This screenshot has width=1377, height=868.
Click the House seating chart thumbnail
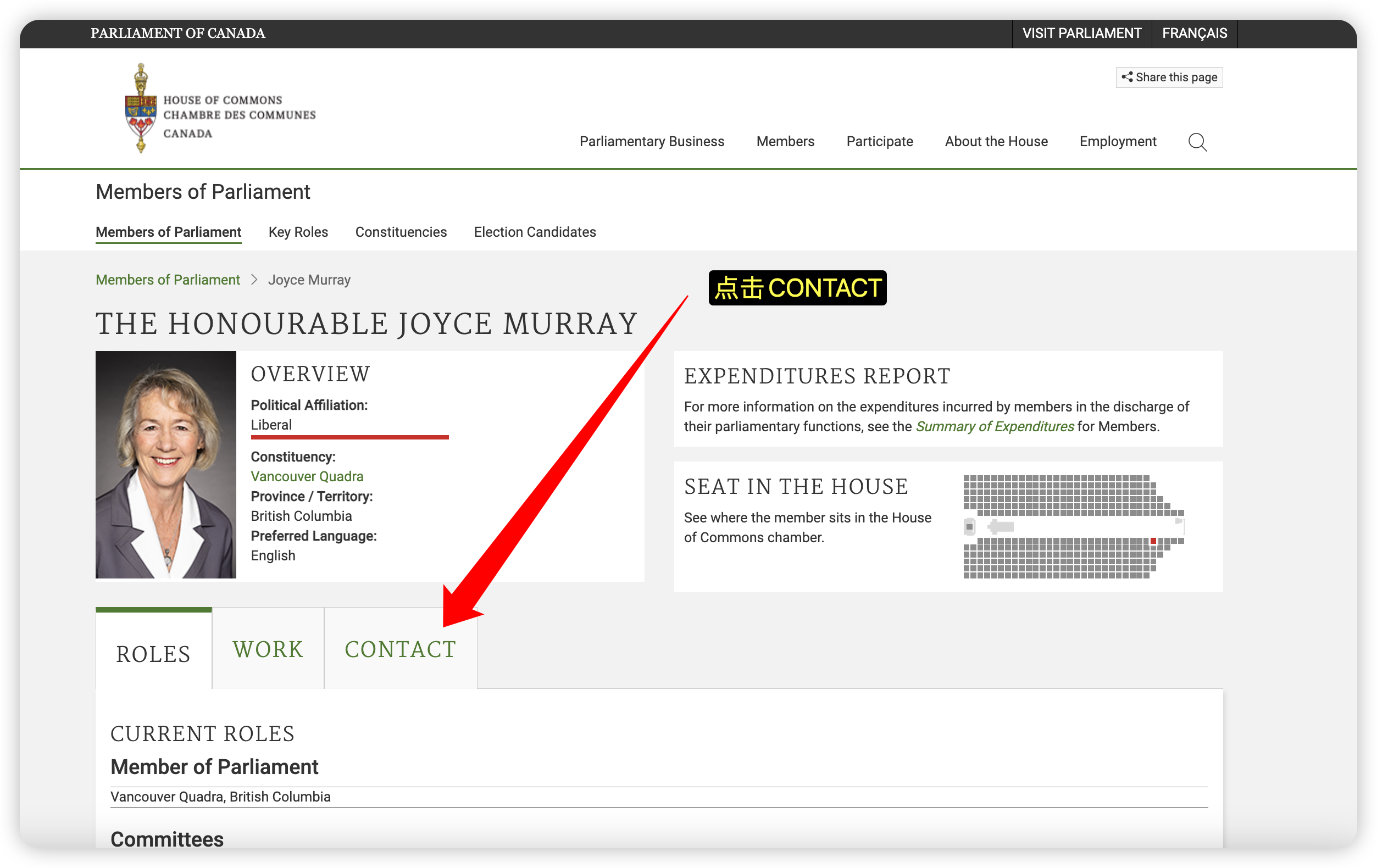[x=1074, y=527]
